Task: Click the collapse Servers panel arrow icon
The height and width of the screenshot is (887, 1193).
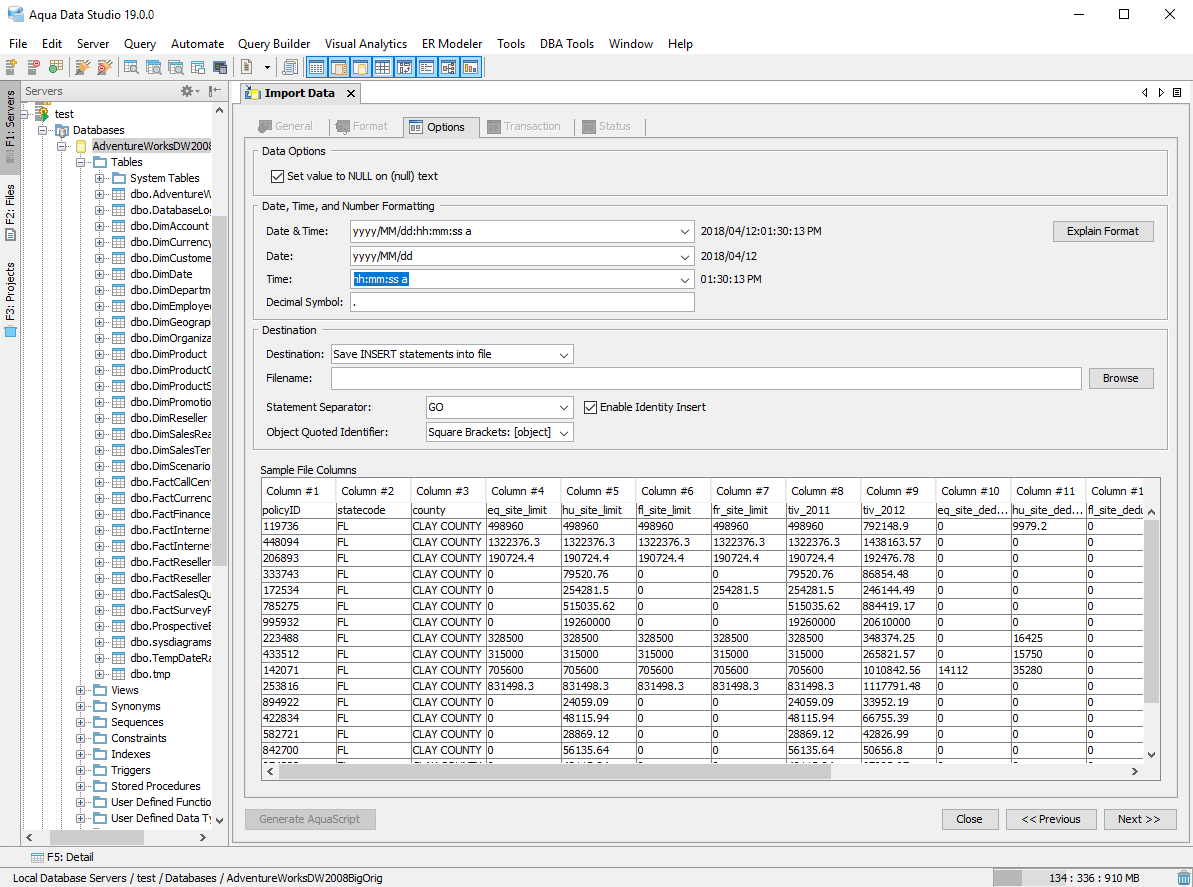Action: click(x=215, y=91)
